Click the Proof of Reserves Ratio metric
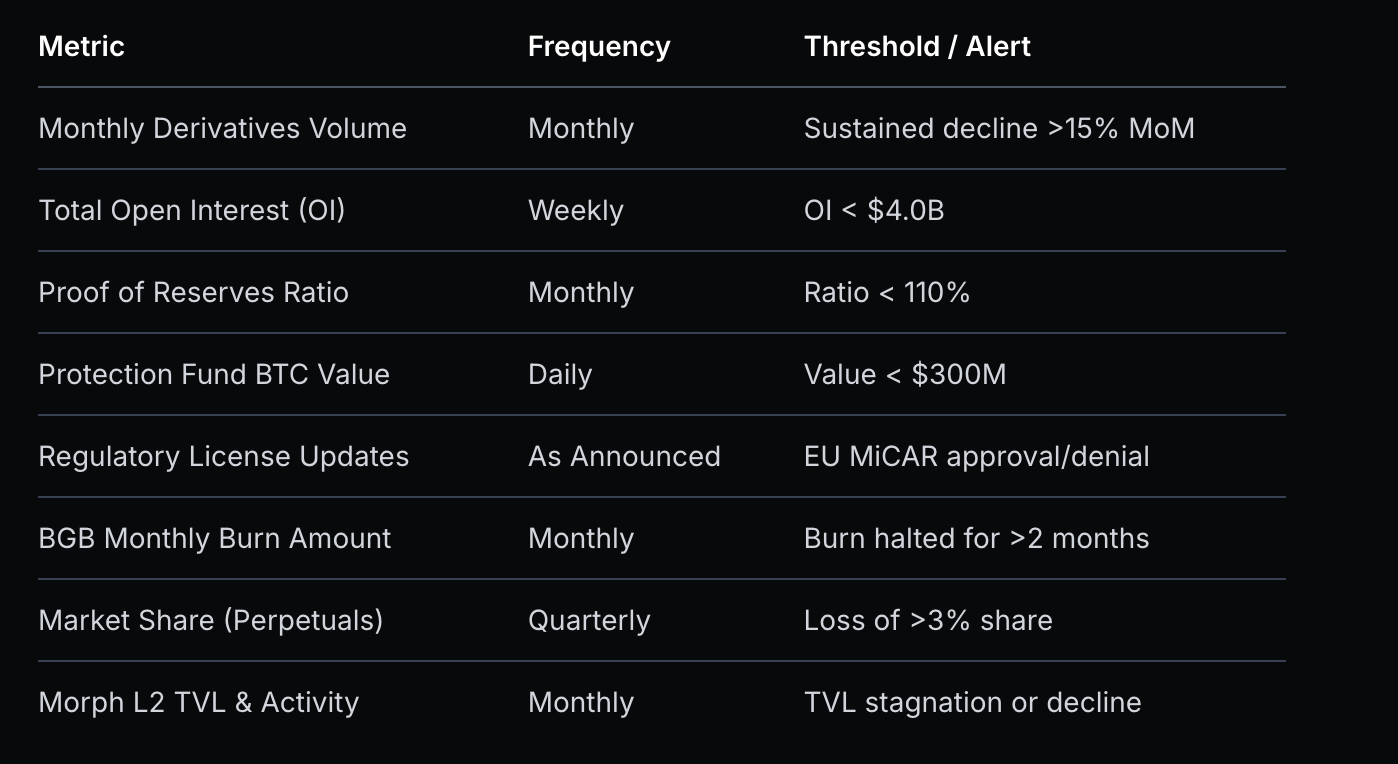Screen dimensions: 1398x764 point(193,293)
